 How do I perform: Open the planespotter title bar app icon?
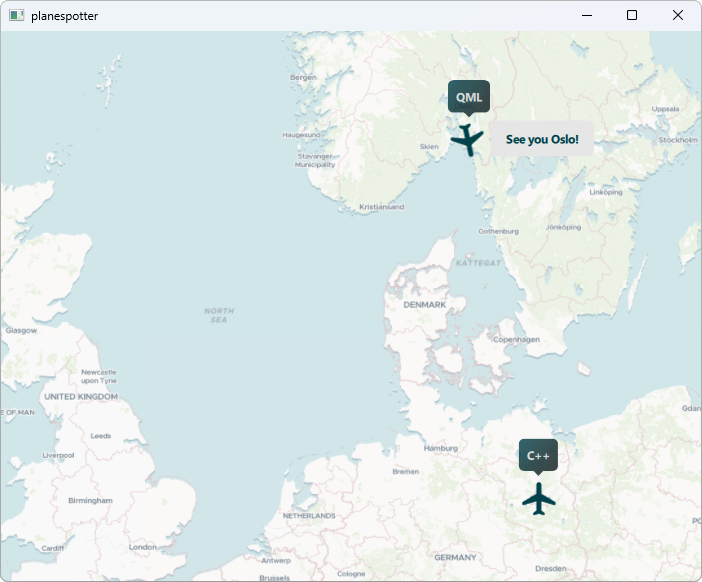[x=16, y=15]
